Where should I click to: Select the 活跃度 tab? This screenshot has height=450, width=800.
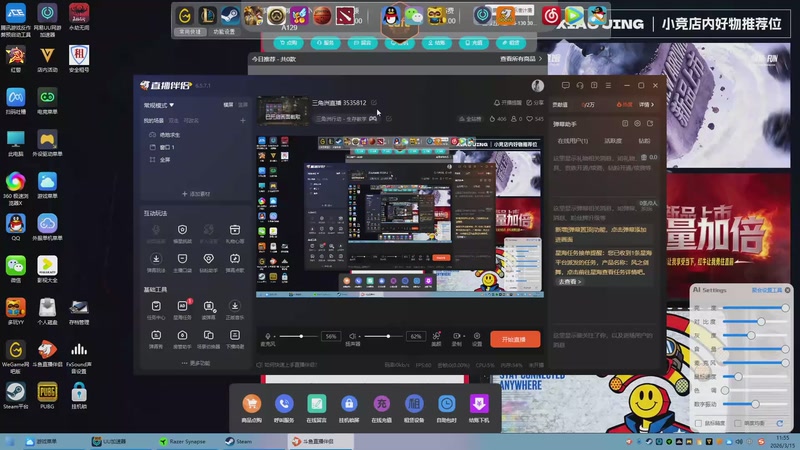click(613, 141)
